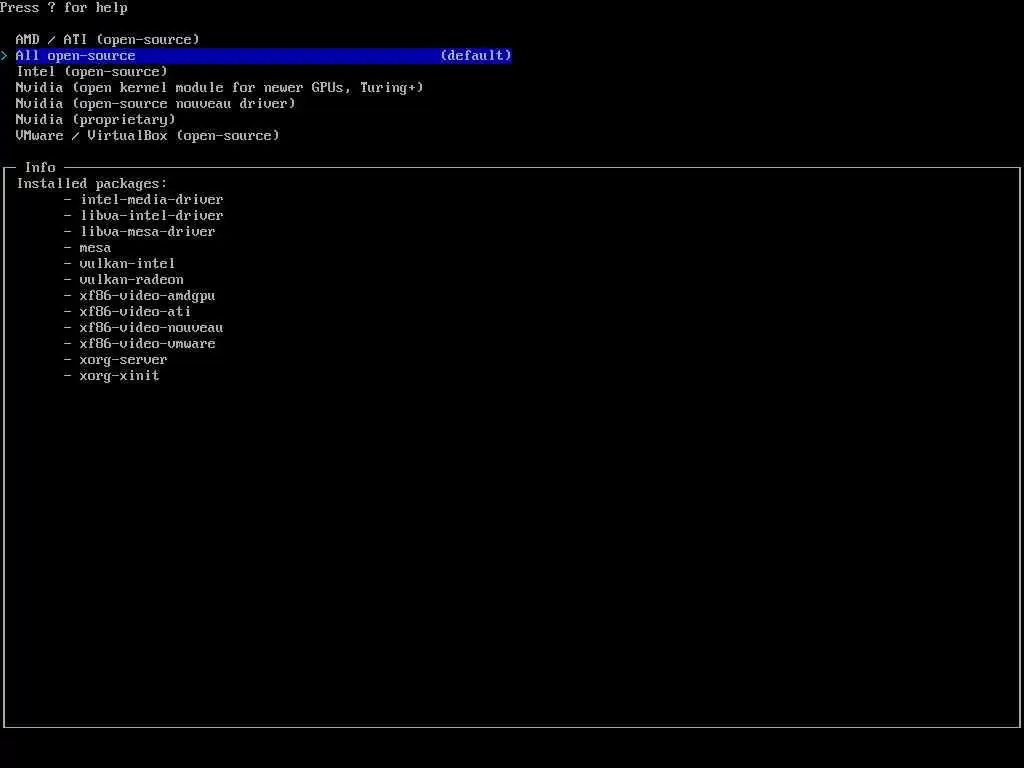
Task: Click the '(default)' label on highlighted row
Action: click(x=476, y=56)
